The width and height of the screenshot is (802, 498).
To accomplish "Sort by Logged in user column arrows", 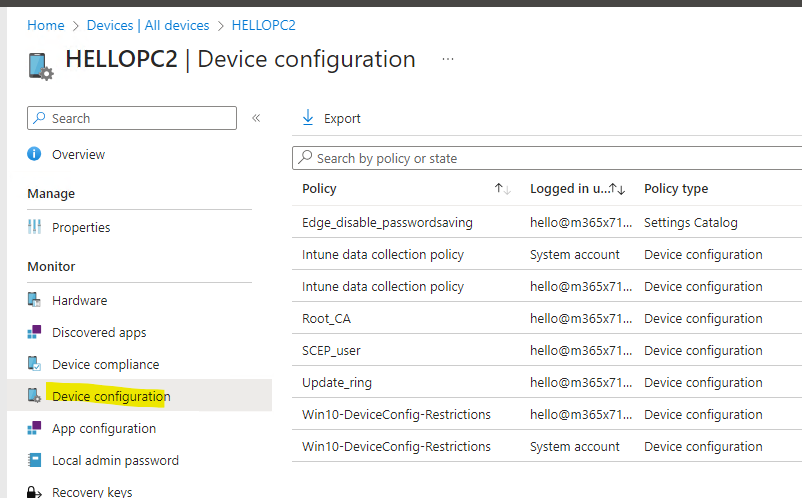I will click(x=617, y=189).
